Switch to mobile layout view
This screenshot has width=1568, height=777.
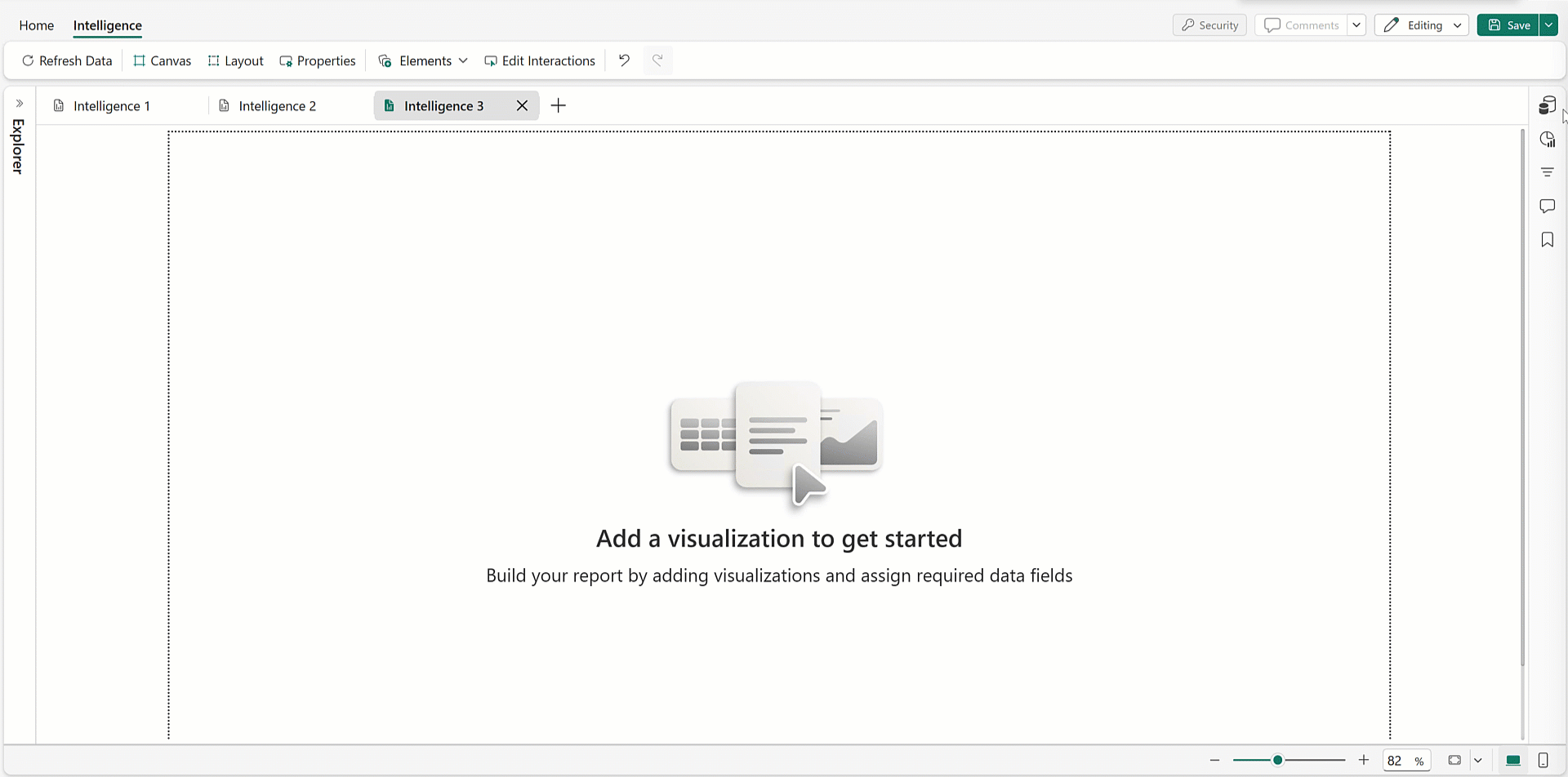1543,760
